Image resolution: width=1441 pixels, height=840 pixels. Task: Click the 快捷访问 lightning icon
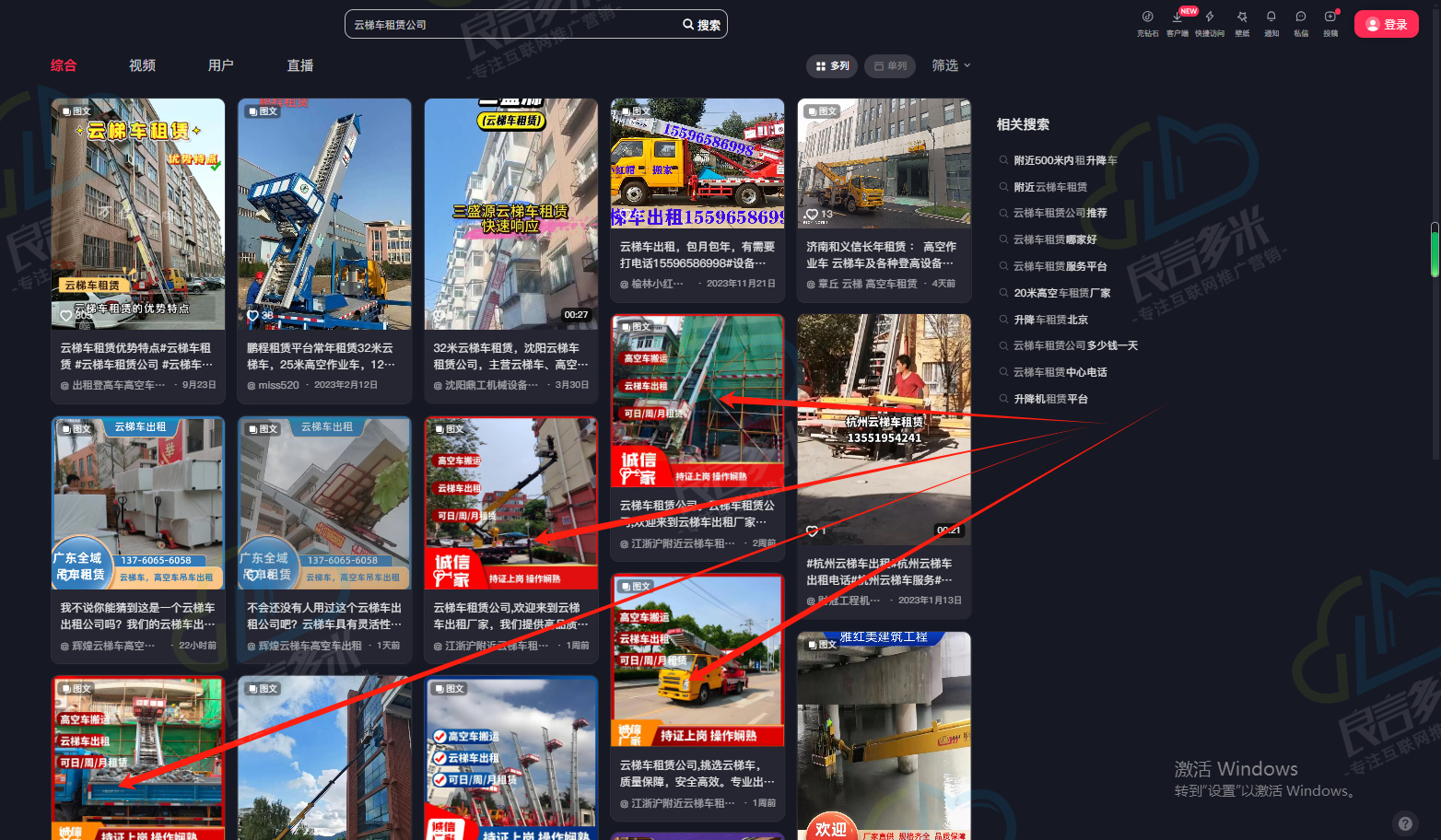tap(1210, 17)
